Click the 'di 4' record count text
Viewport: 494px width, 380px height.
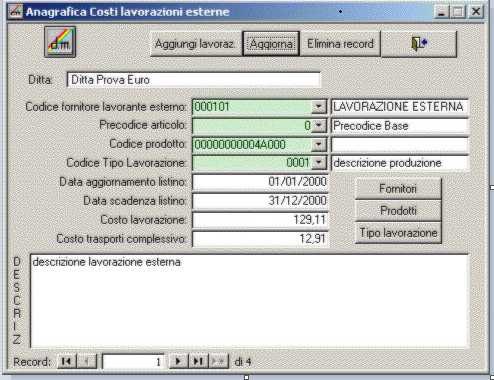tap(243, 362)
